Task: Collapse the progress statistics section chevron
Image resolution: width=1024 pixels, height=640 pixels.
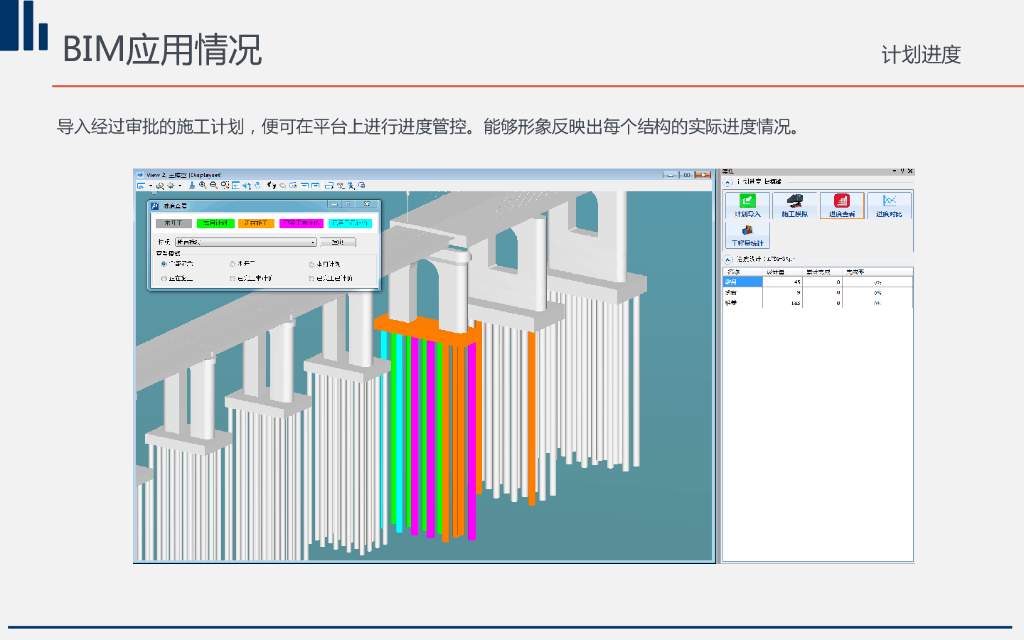Action: tap(728, 259)
